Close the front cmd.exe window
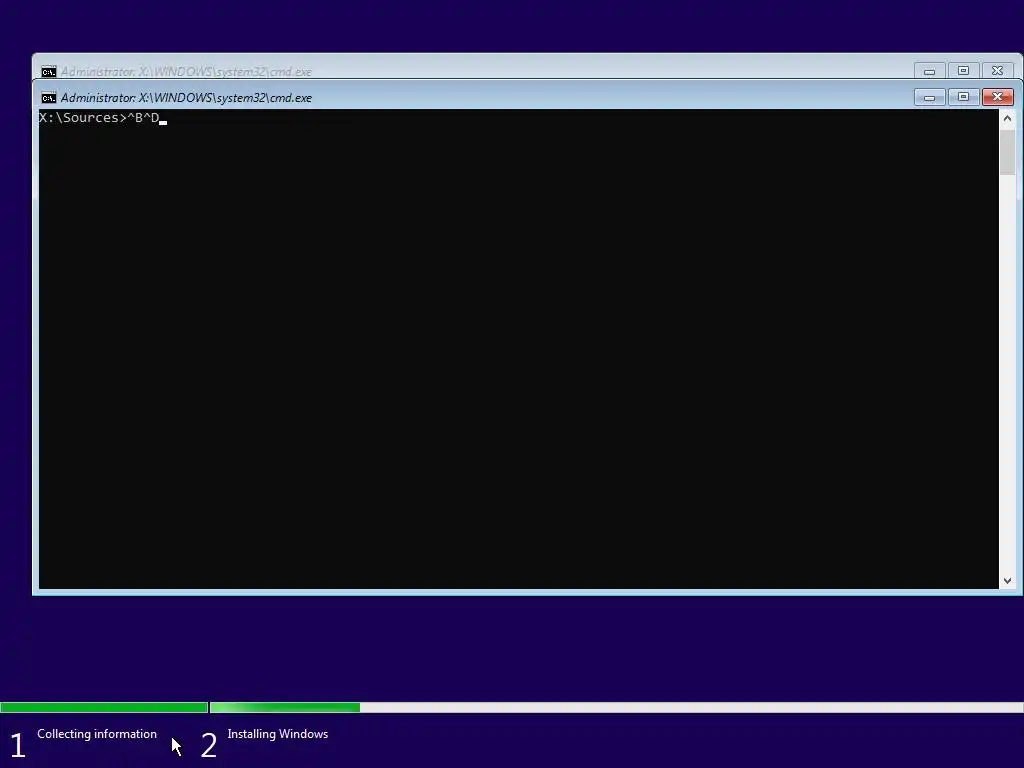The image size is (1024, 768). tap(997, 97)
